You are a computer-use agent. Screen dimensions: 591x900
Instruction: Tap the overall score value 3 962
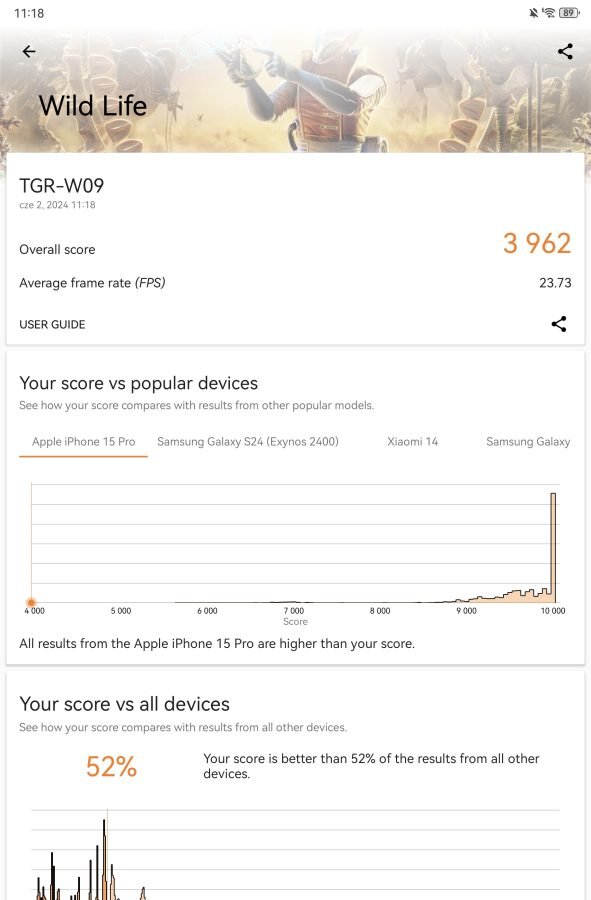537,243
